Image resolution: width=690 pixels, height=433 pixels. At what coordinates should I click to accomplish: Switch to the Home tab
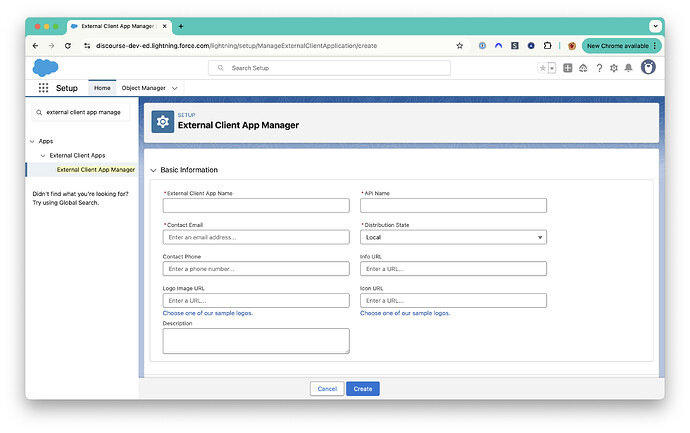[102, 88]
